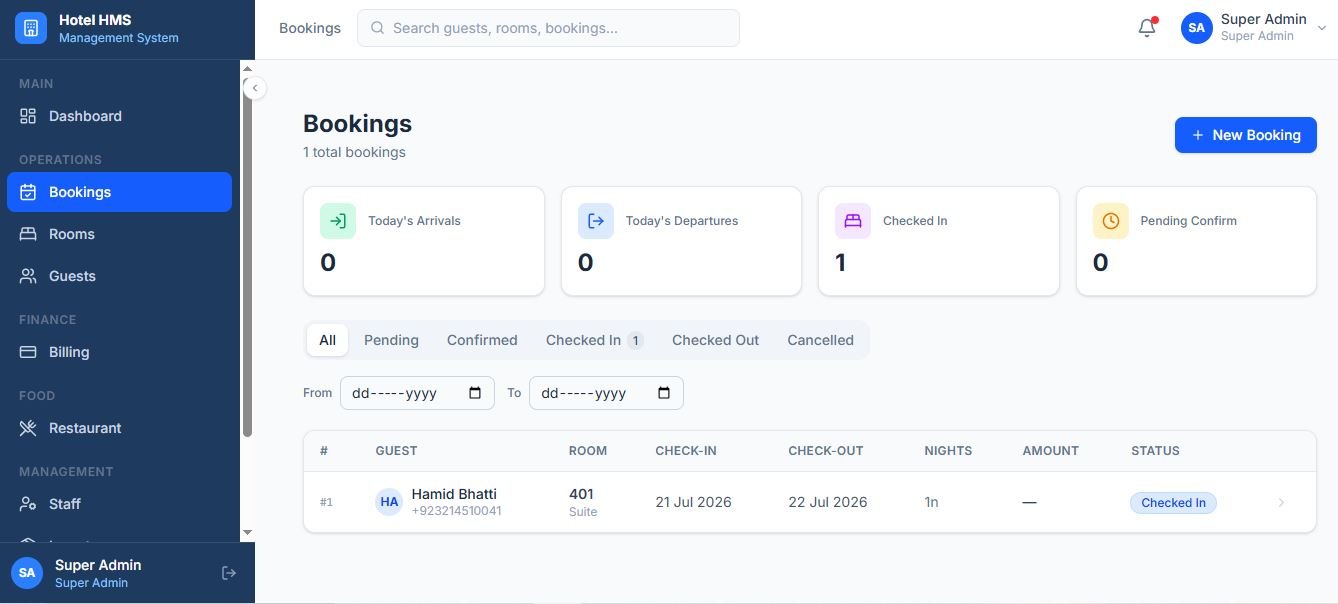Viewport: 1338px width, 604px height.
Task: Focus the From date input
Action: point(417,393)
